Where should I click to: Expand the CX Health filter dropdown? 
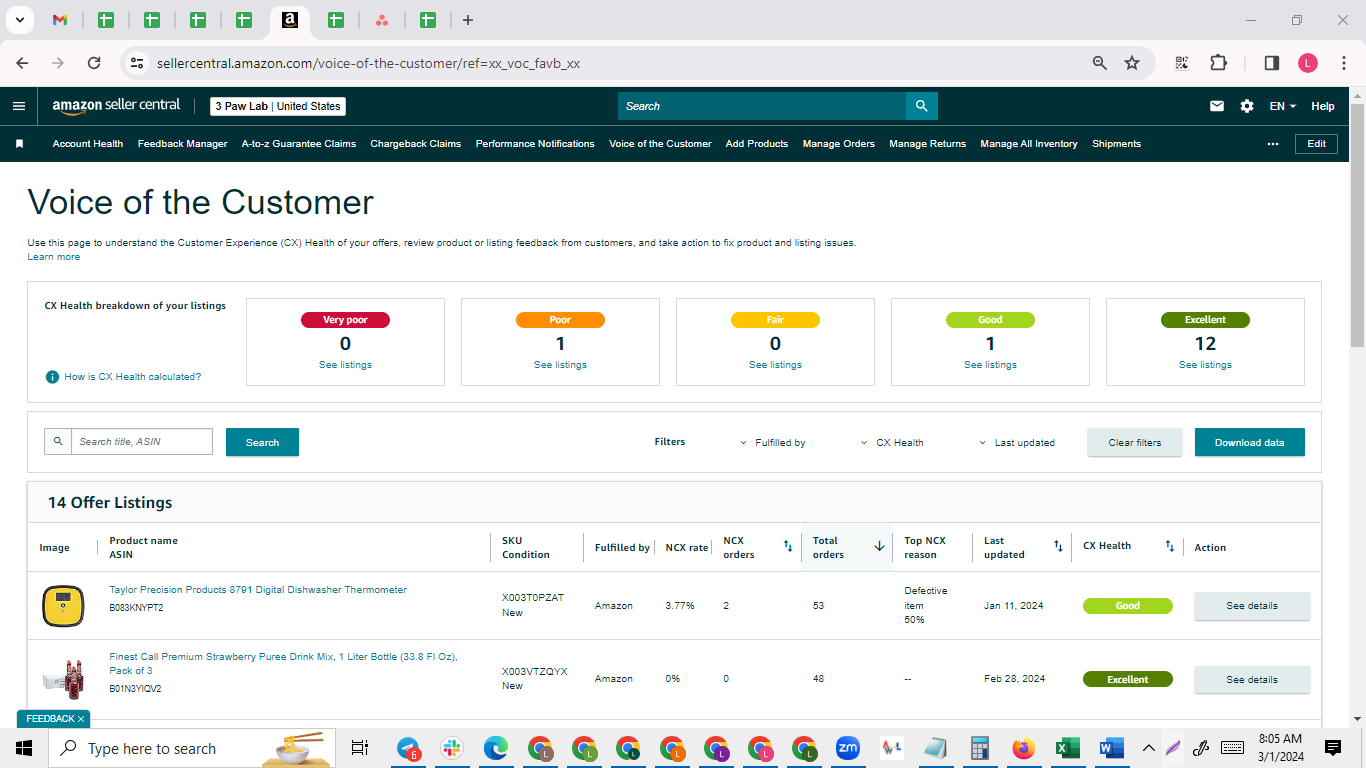tap(892, 443)
